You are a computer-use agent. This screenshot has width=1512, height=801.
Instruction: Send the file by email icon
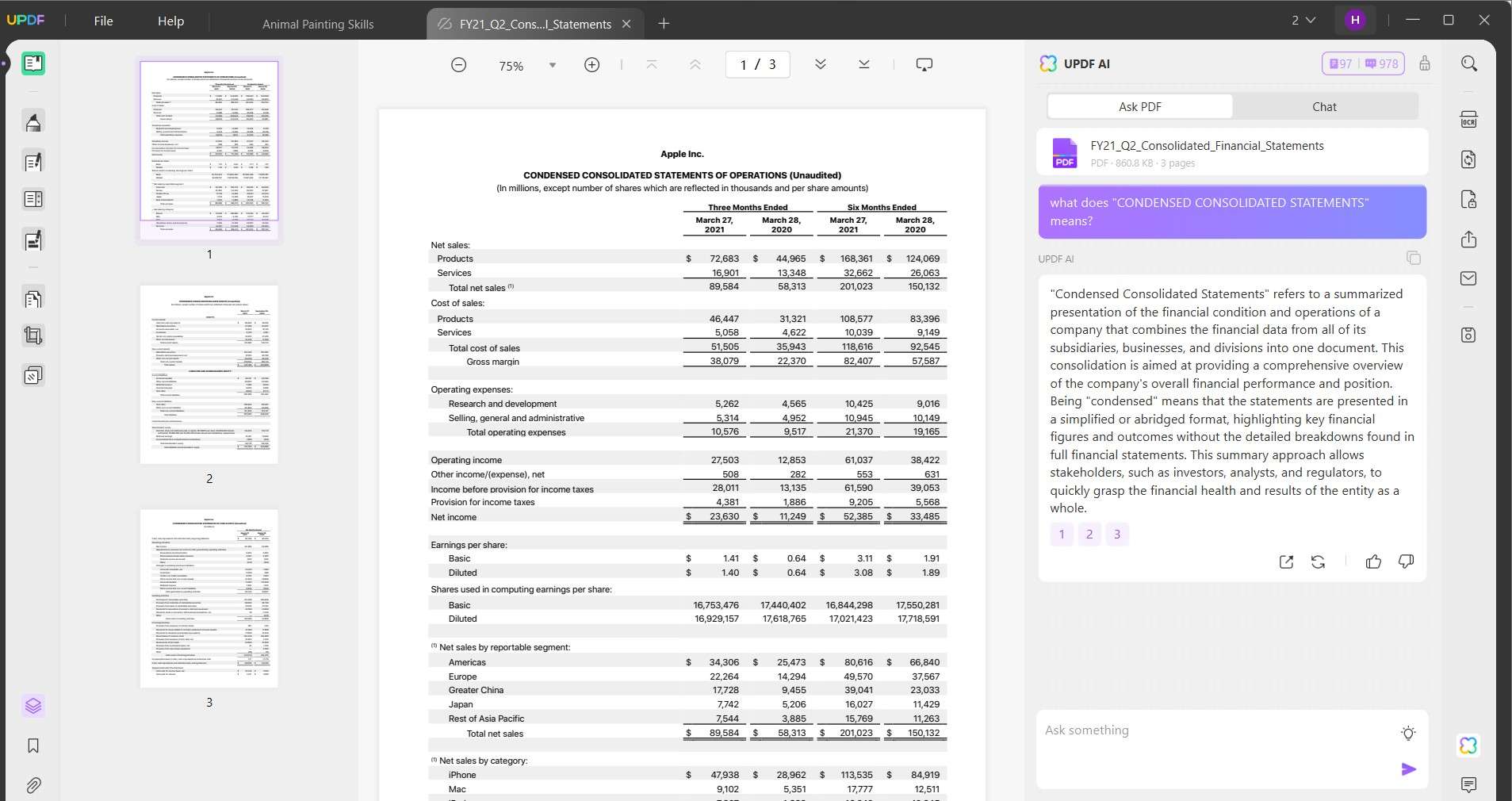point(1468,278)
